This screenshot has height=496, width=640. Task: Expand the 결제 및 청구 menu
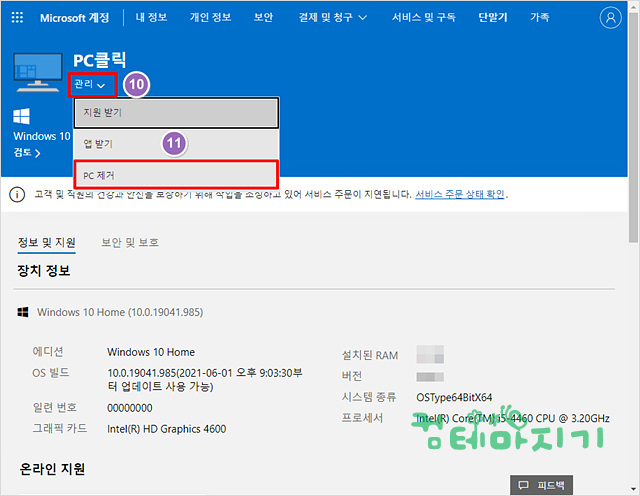333,18
